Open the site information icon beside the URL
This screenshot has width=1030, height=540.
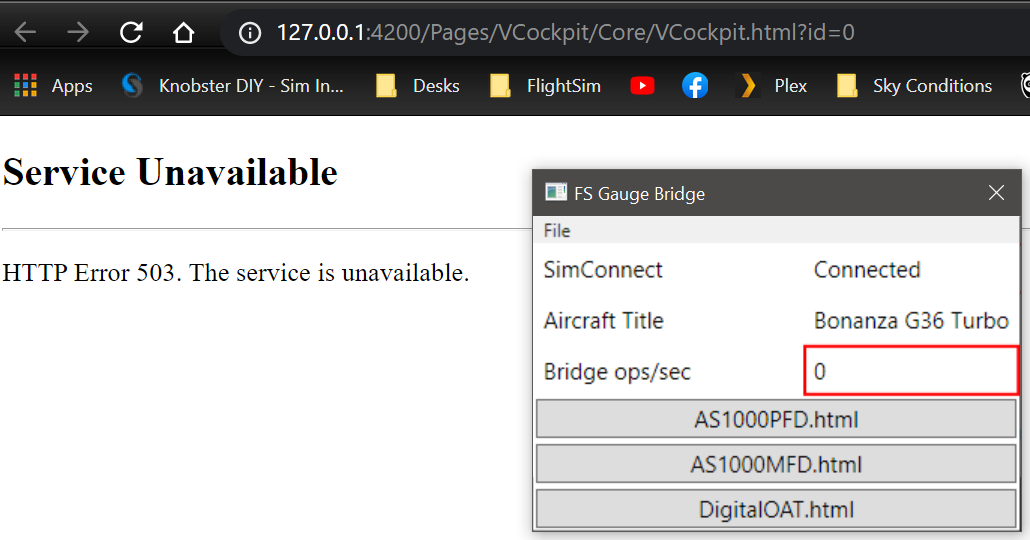(x=250, y=32)
